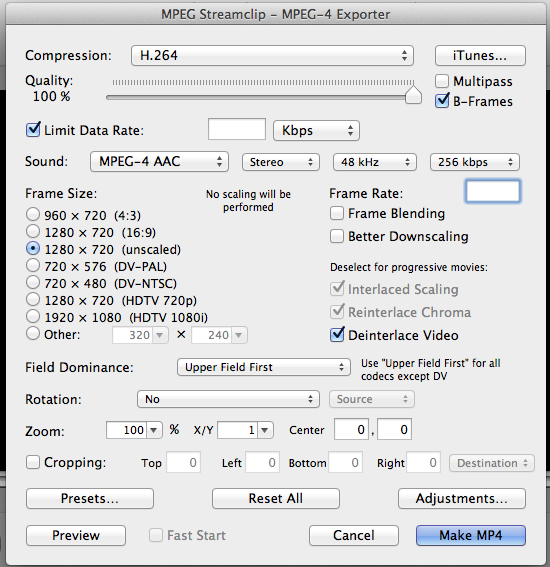Open the Adjustments... dialog
Viewport: 550px width, 567px height.
click(x=462, y=499)
